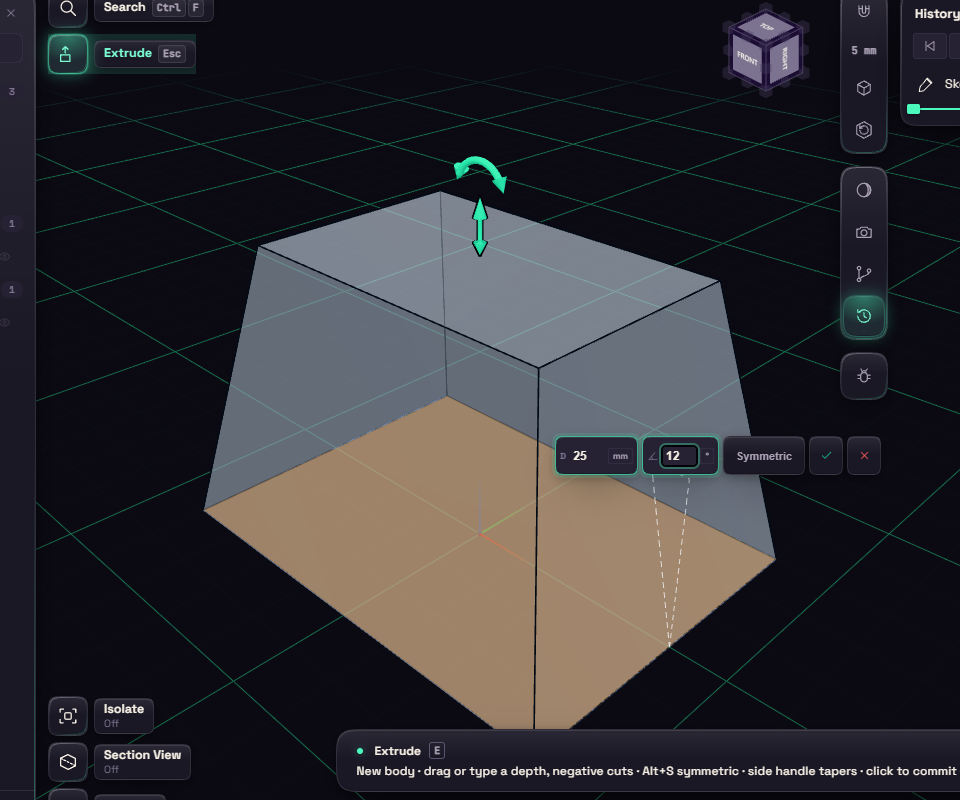Change the 5 mm grid snap size
The width and height of the screenshot is (960, 800).
[x=863, y=51]
